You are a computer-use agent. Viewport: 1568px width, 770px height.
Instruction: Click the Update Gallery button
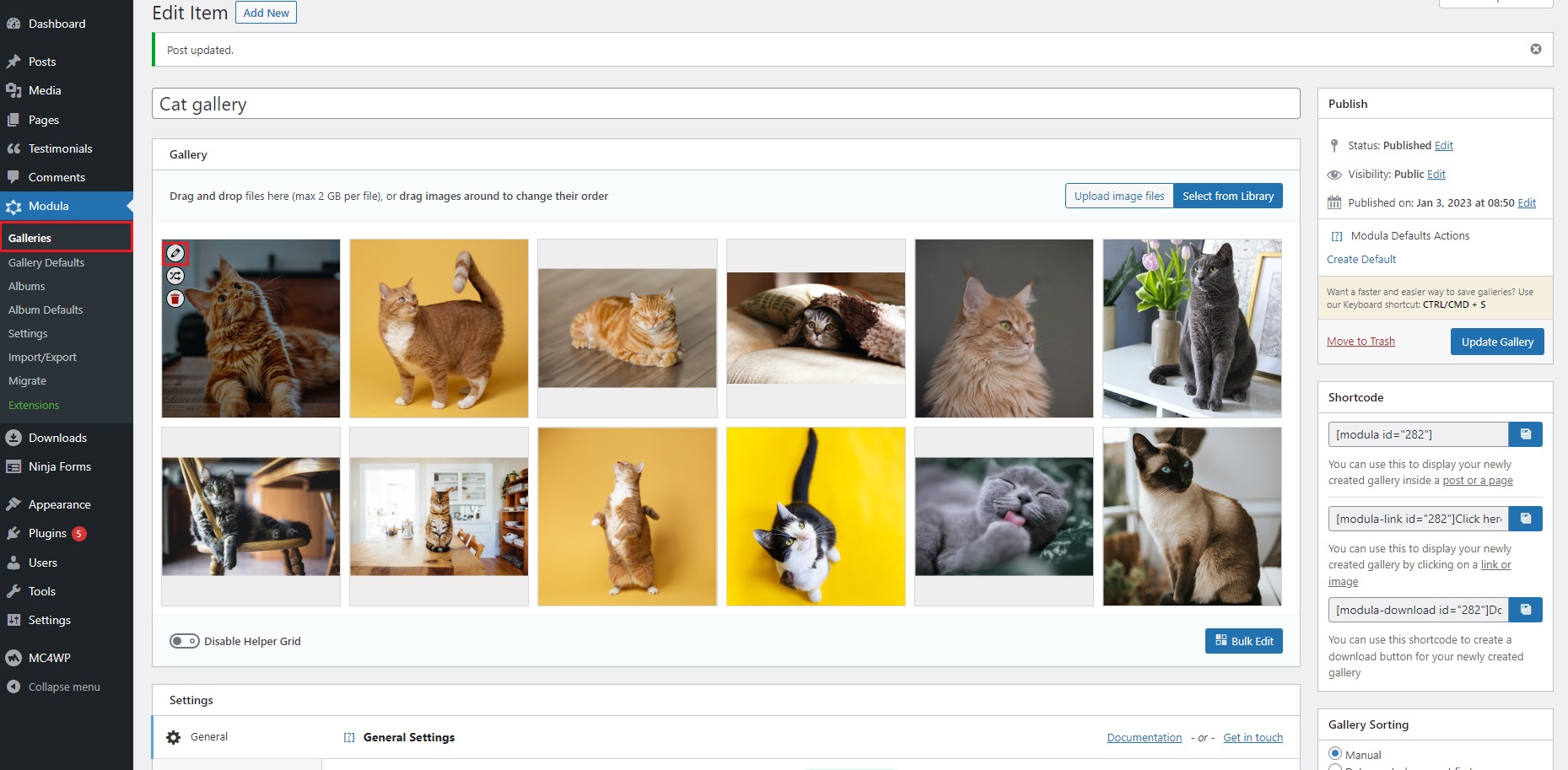tap(1497, 341)
